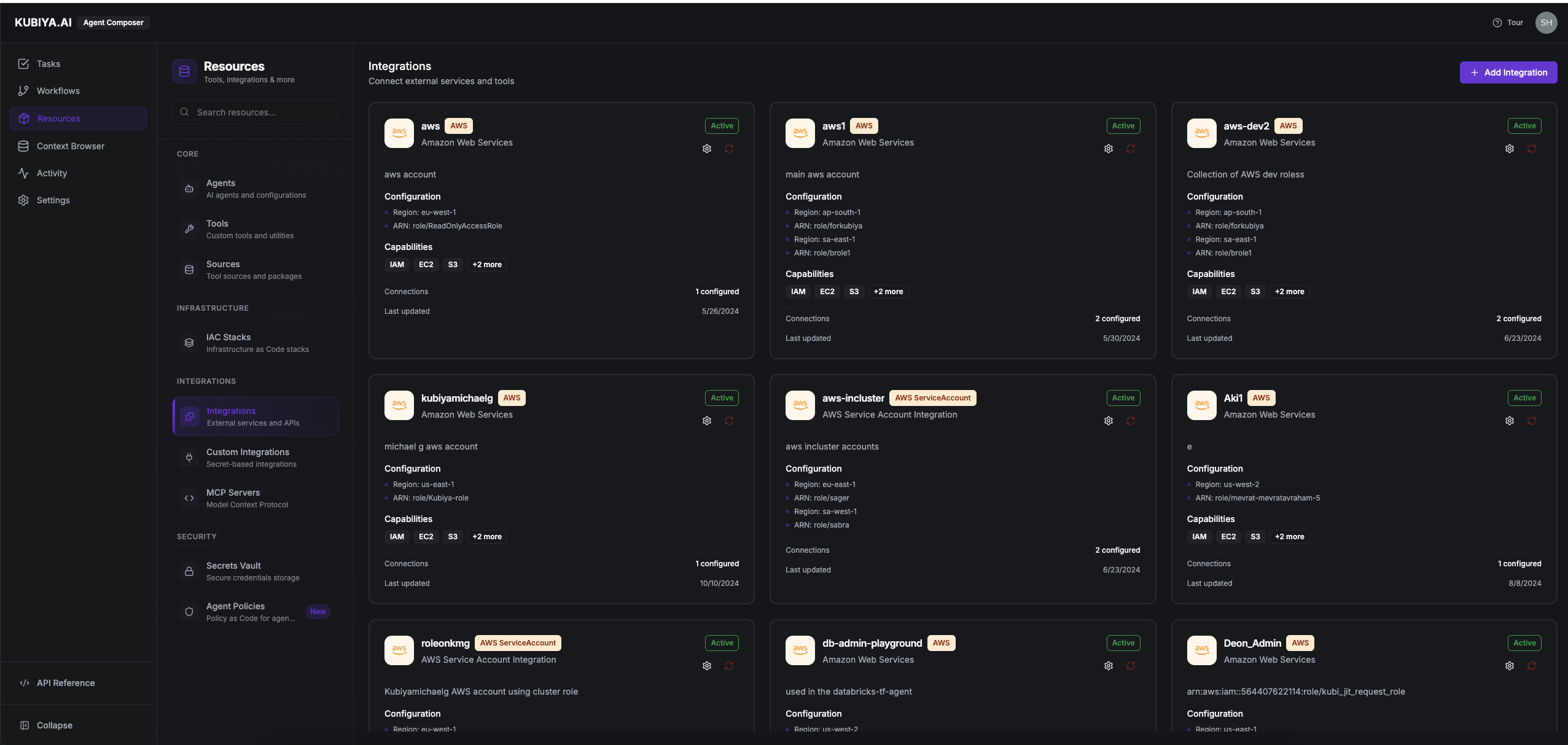The image size is (1568, 745).
Task: Click the IAM capability chip on aws card
Action: [x=397, y=265]
